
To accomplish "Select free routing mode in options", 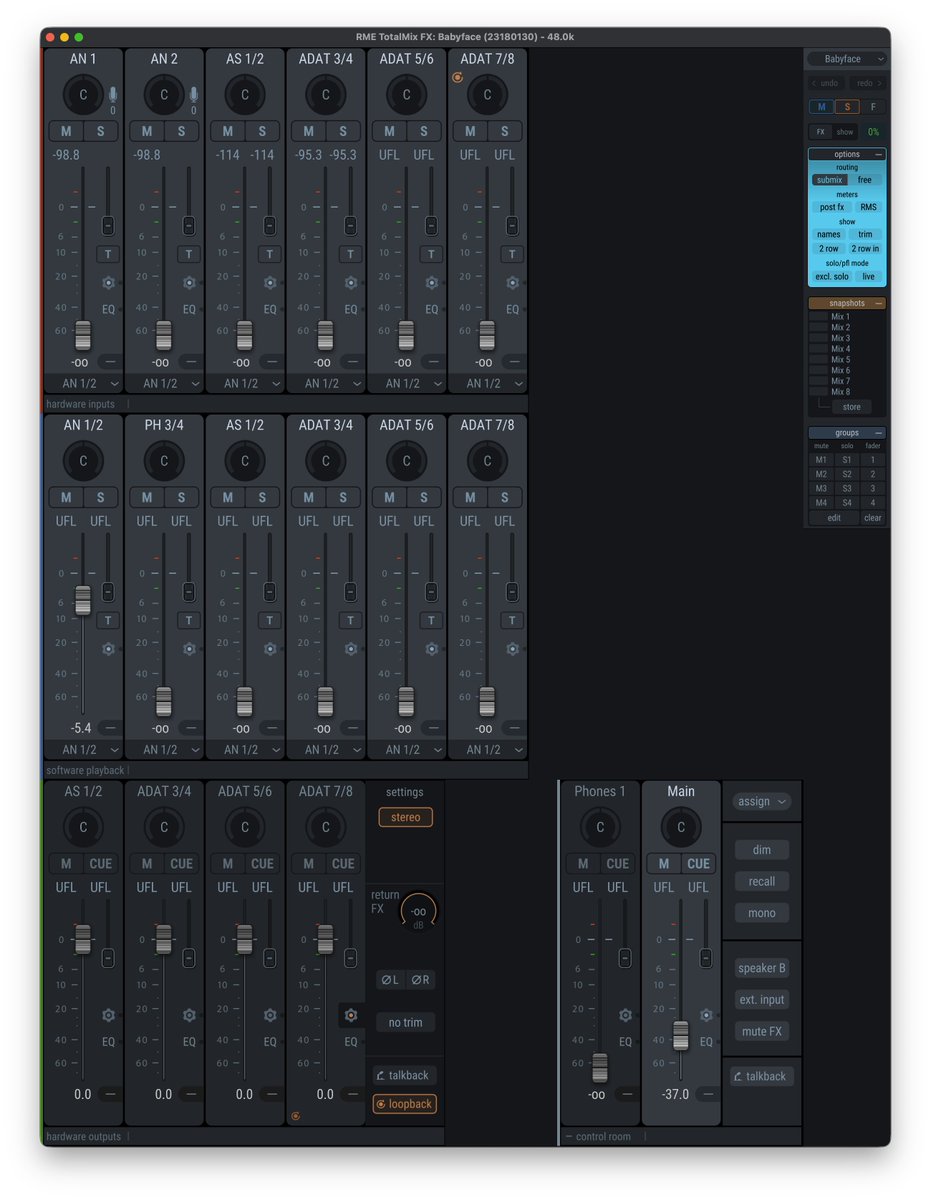I will click(x=864, y=180).
